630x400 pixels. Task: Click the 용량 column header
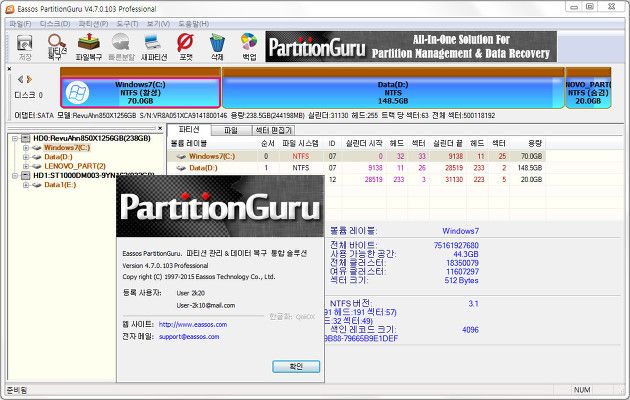click(x=535, y=144)
